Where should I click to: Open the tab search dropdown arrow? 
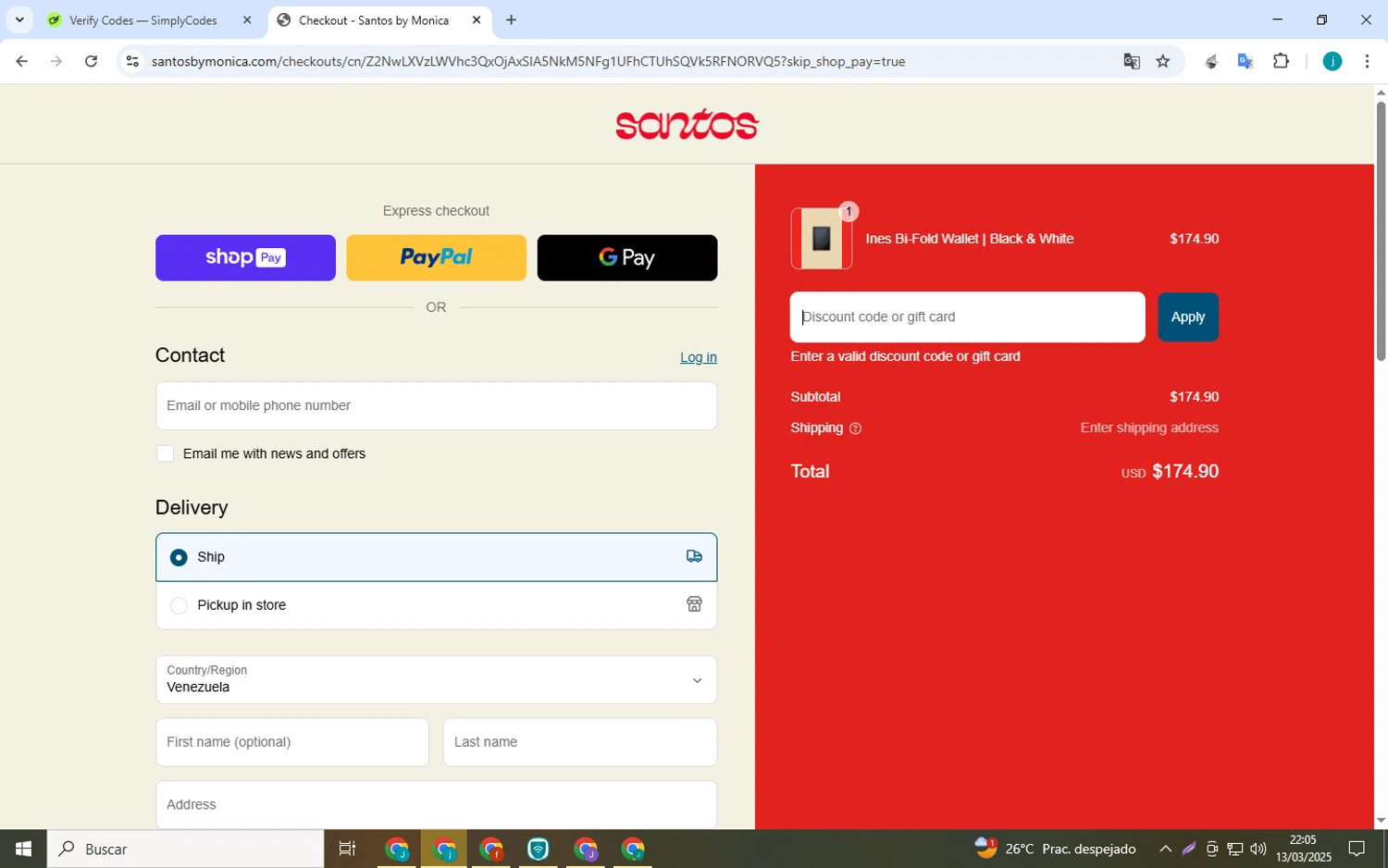[x=19, y=19]
